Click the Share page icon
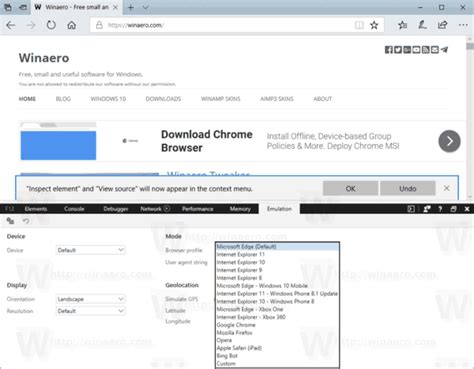This screenshot has height=369, width=474. click(x=442, y=25)
